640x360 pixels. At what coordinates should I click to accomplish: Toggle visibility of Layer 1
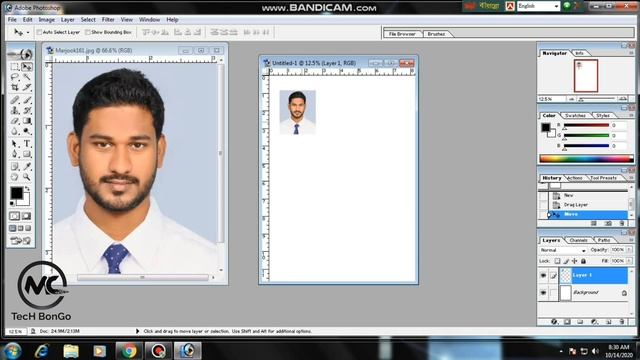[543, 276]
